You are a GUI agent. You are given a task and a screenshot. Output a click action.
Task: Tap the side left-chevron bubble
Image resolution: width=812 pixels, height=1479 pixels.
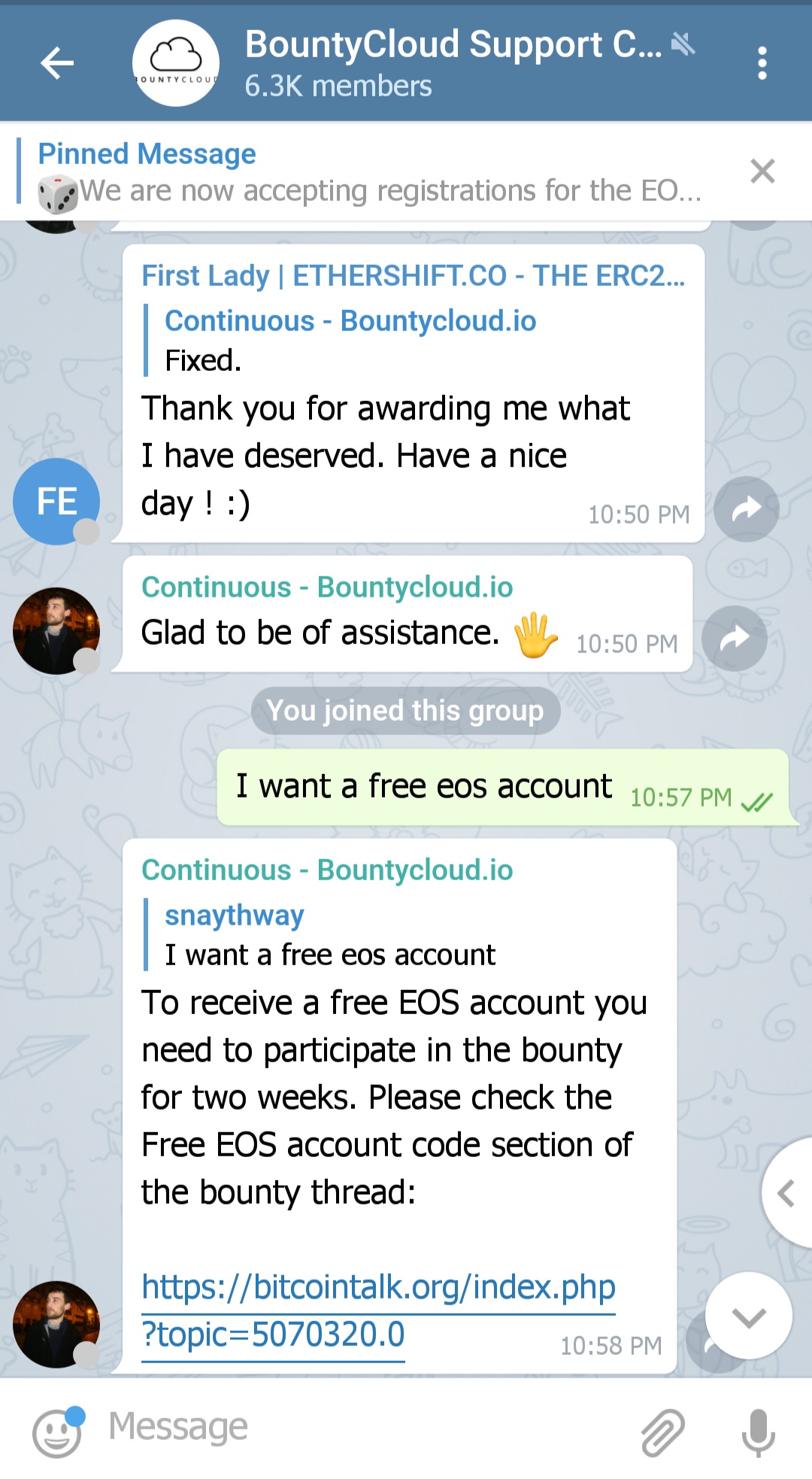click(786, 1193)
